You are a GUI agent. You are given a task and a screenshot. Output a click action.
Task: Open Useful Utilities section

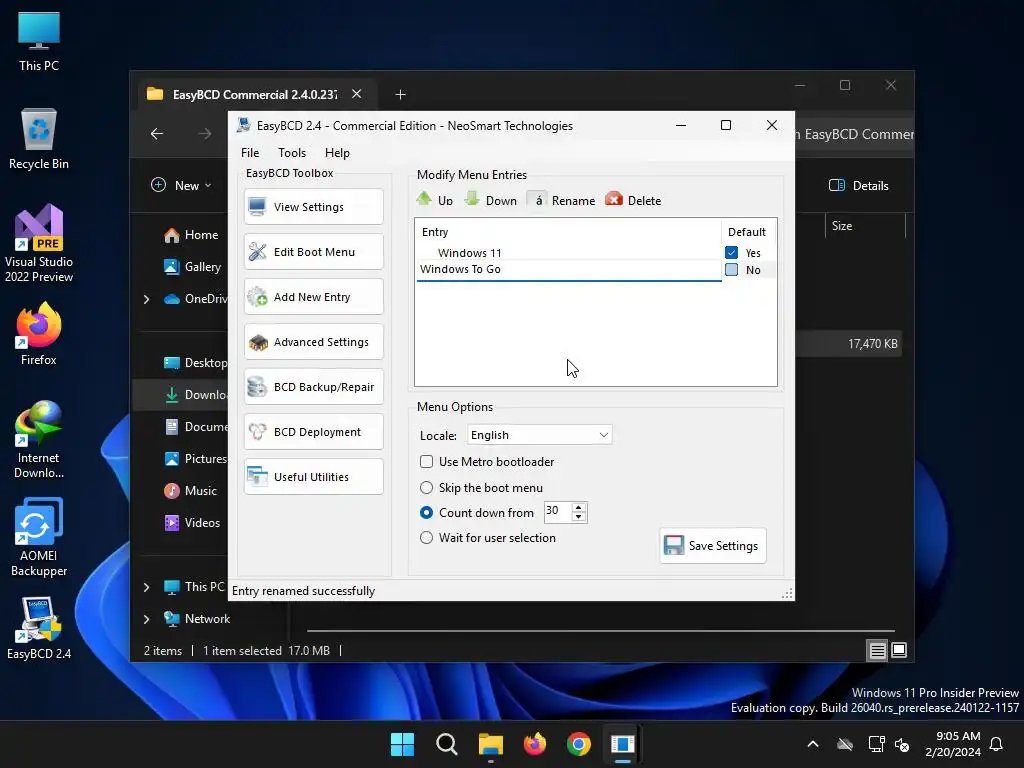[x=313, y=477]
